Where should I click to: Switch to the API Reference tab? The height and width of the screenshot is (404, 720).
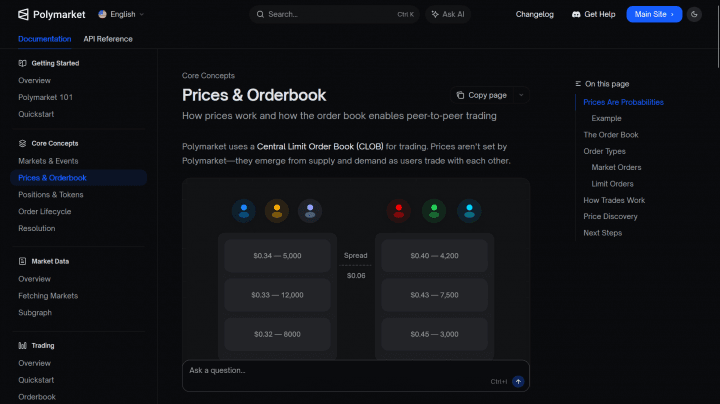click(108, 39)
